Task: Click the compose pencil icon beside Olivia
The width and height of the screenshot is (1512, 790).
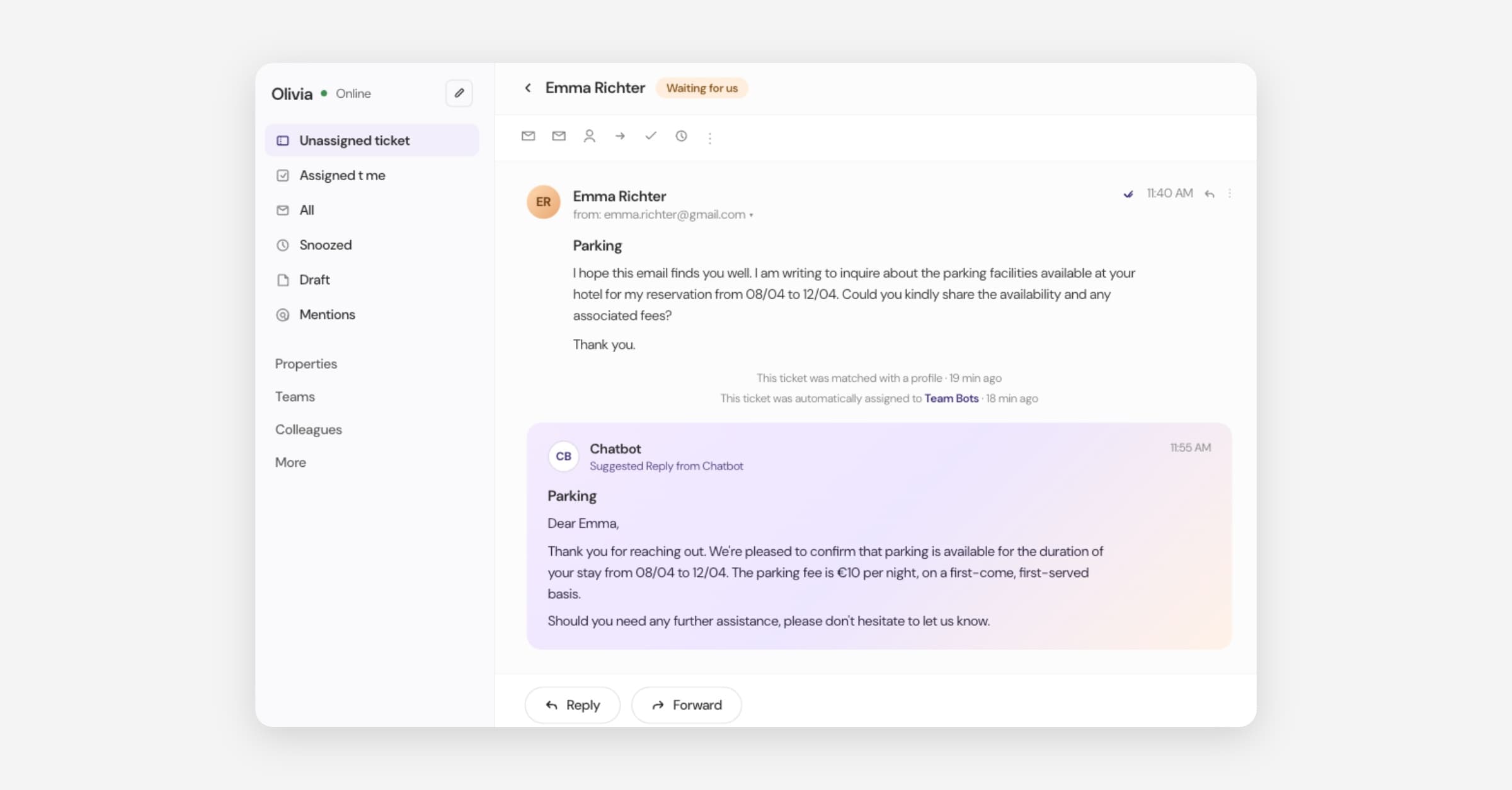Action: 459,93
